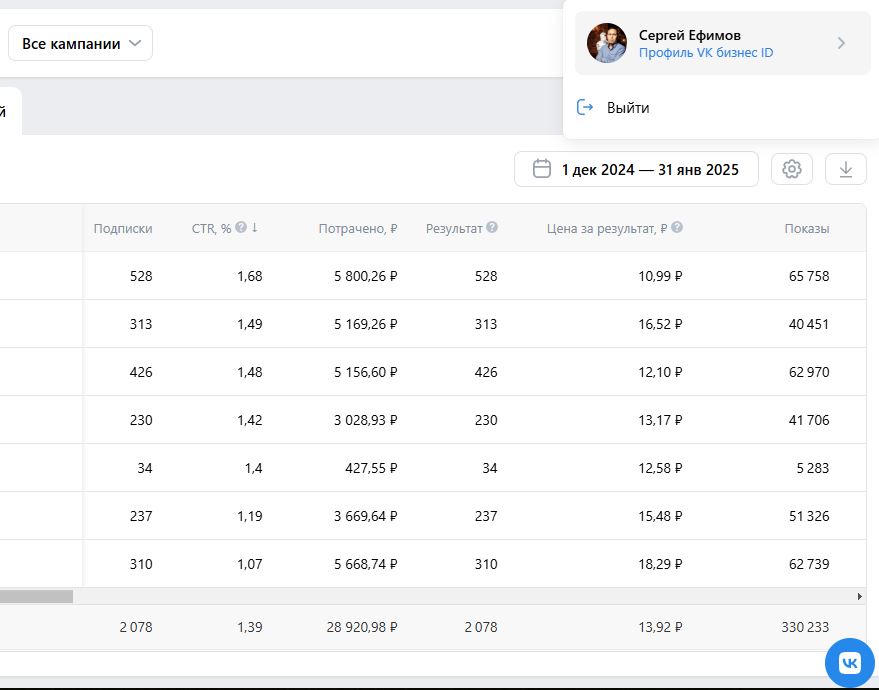Click the horizontal scrollbar thumb
This screenshot has height=690, width=879.
[x=36, y=596]
